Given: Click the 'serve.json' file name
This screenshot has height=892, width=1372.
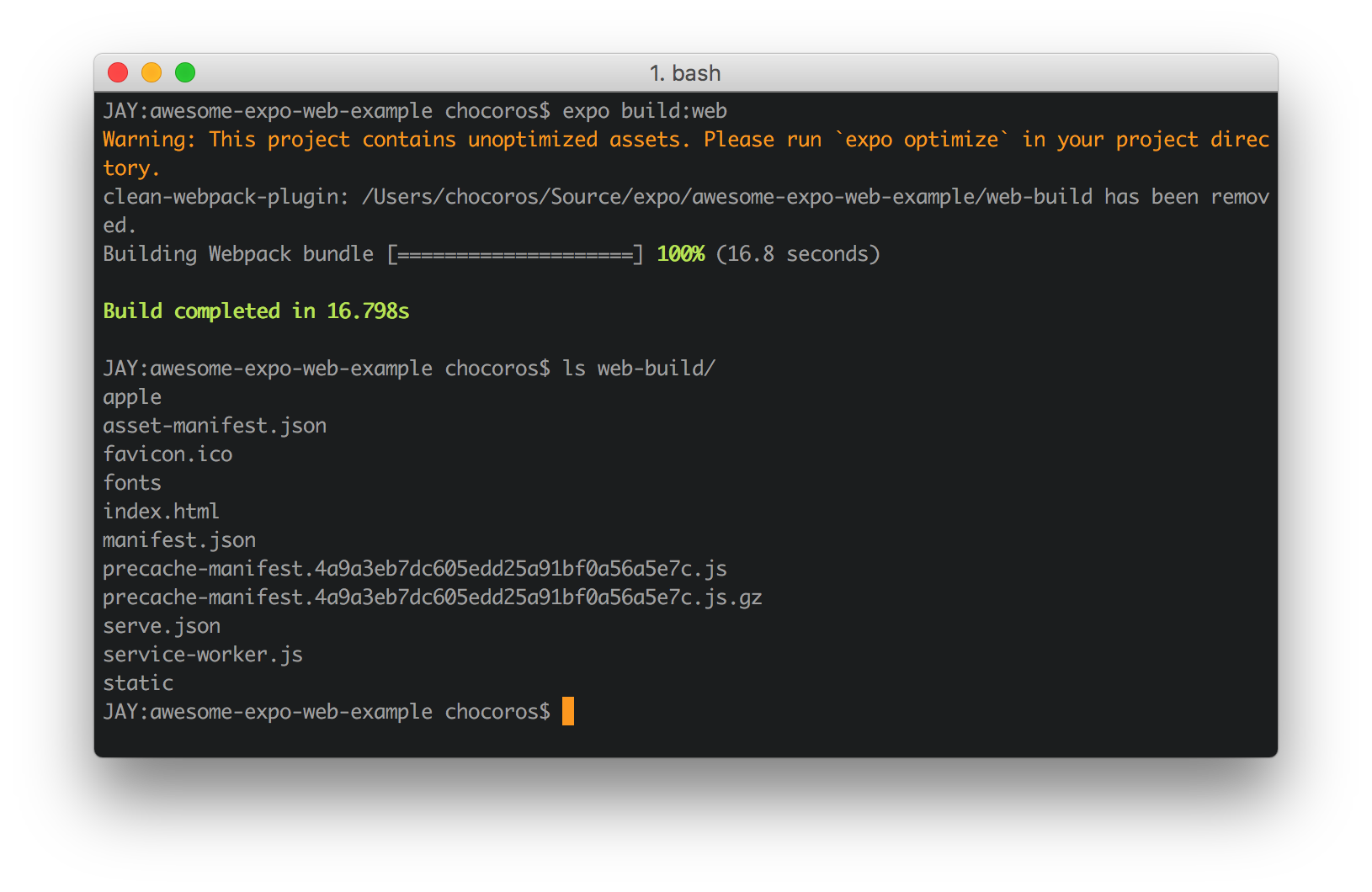Looking at the screenshot, I should pos(162,626).
